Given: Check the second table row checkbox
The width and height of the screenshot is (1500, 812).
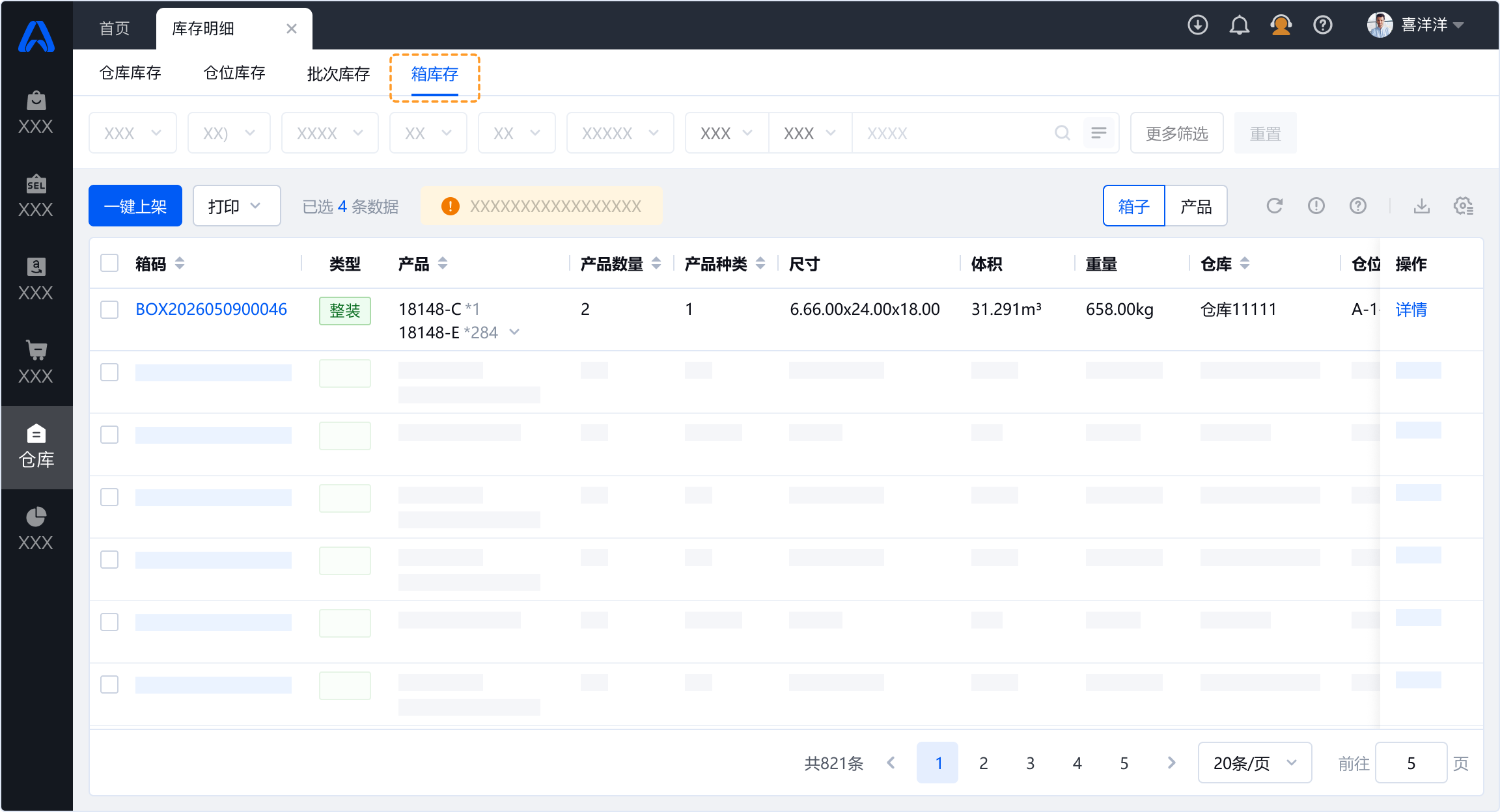Looking at the screenshot, I should (x=109, y=372).
